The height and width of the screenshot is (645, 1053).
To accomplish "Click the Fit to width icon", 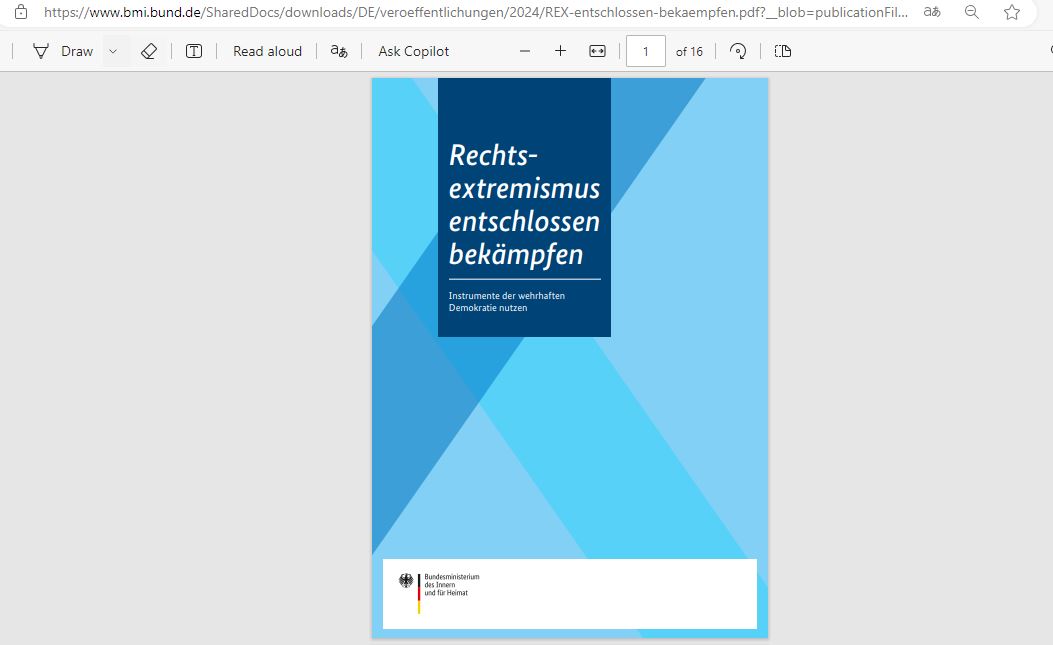I will click(x=597, y=51).
